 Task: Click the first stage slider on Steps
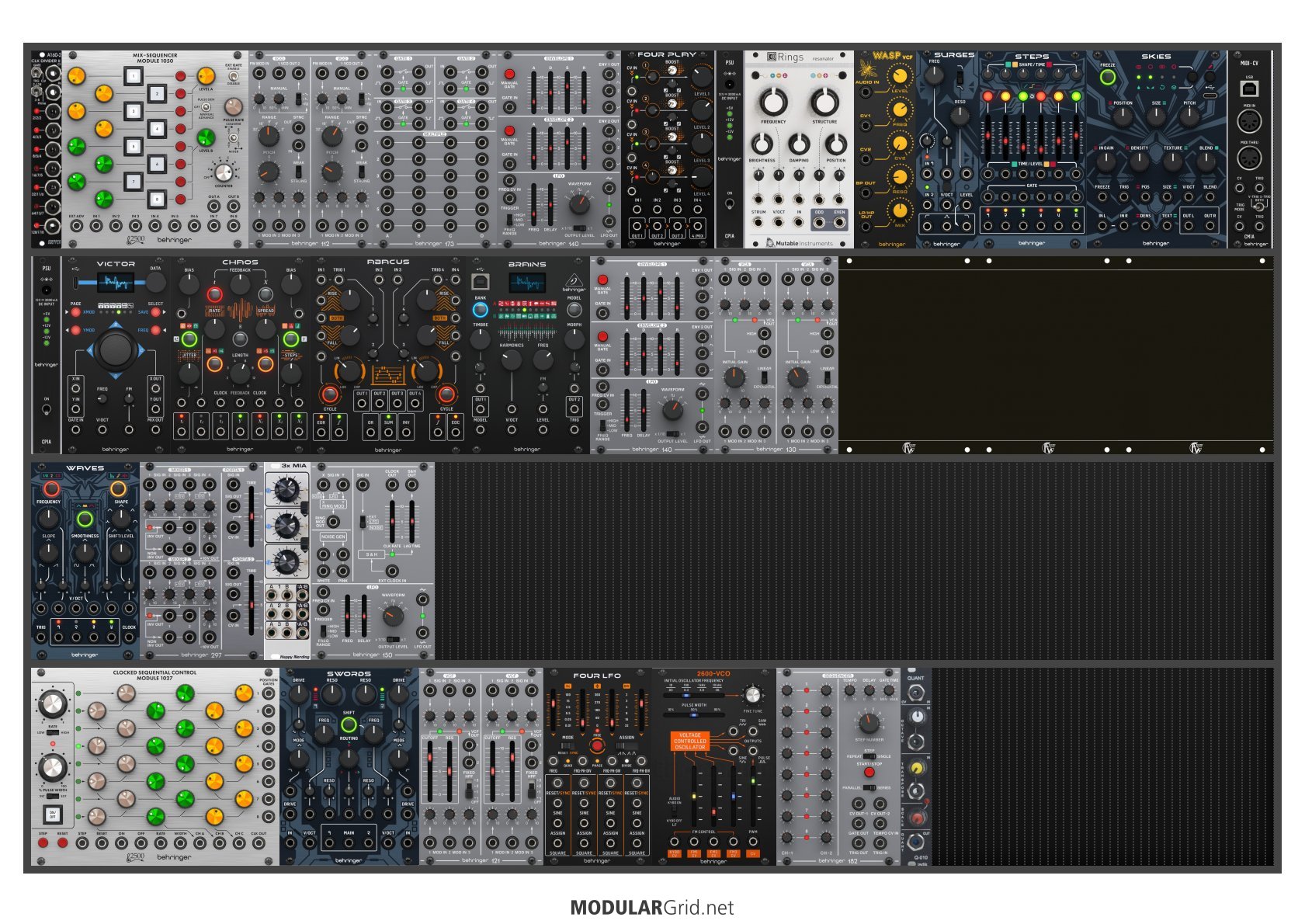pyautogui.click(x=987, y=138)
